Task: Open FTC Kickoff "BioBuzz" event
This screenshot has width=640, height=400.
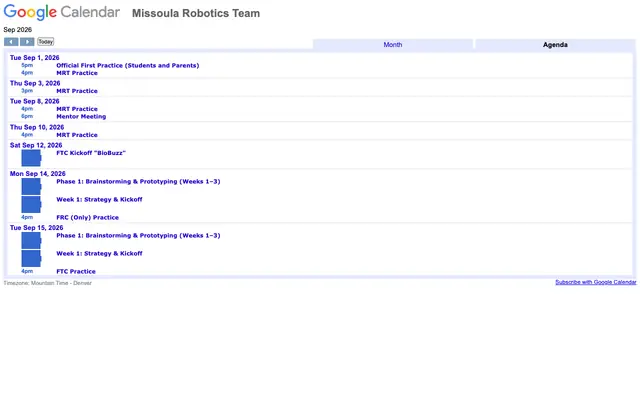Action: pos(91,153)
